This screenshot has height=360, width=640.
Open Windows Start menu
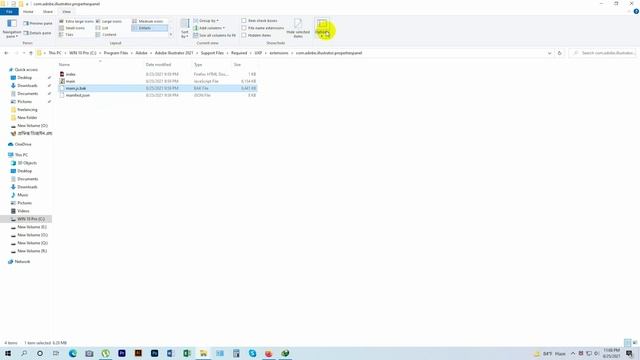click(x=8, y=353)
